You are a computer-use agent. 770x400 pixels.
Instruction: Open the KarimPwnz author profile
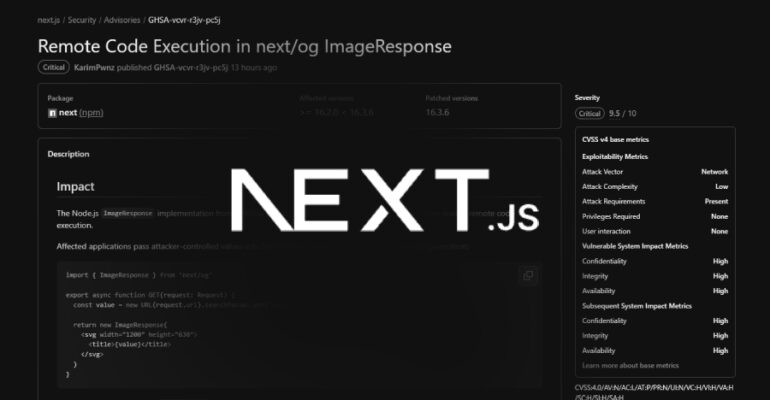94,68
